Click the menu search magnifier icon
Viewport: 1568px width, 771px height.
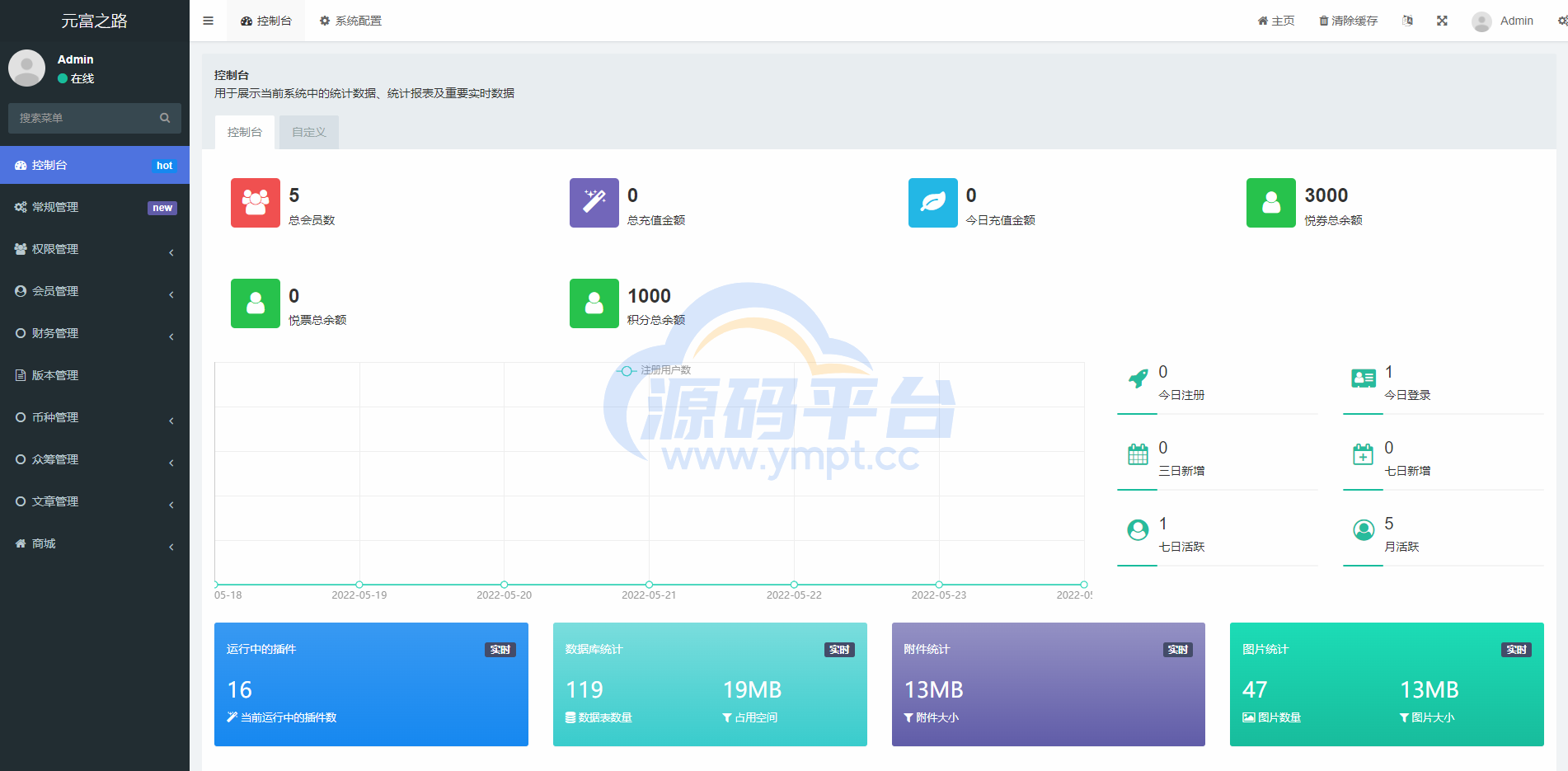tap(165, 118)
